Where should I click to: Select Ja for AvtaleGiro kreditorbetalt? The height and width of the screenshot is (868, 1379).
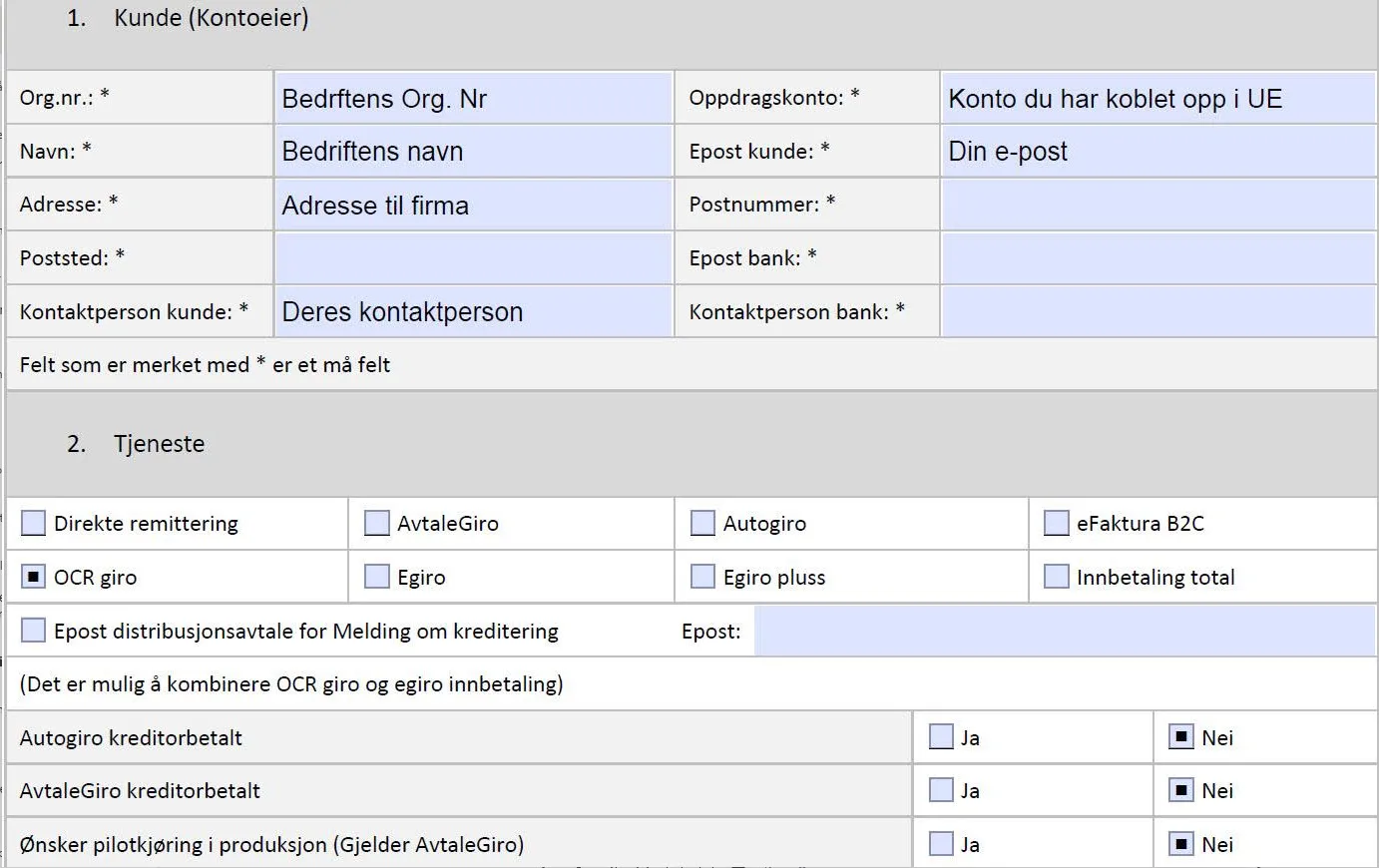click(x=941, y=790)
